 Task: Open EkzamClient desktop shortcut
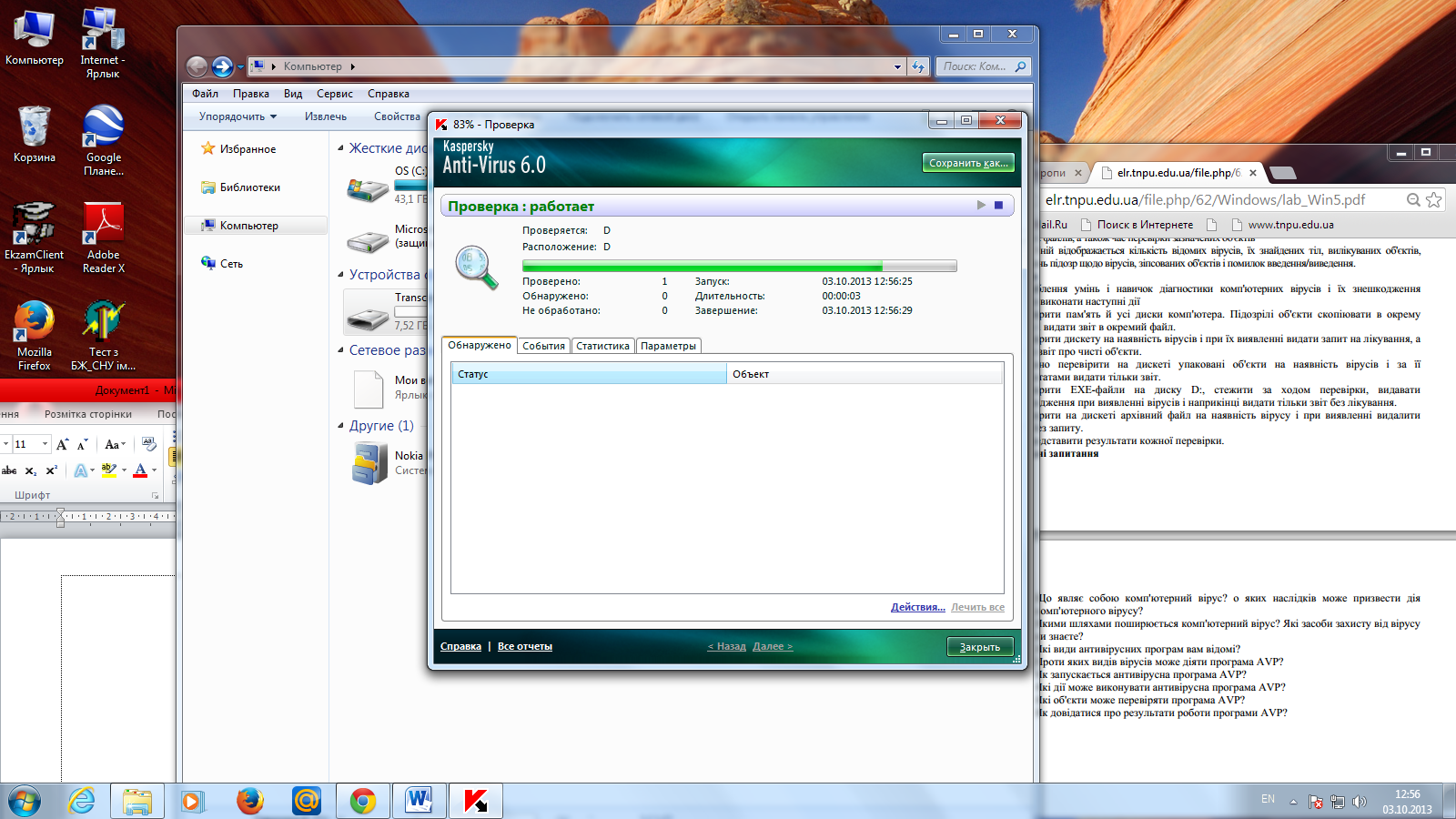35,238
